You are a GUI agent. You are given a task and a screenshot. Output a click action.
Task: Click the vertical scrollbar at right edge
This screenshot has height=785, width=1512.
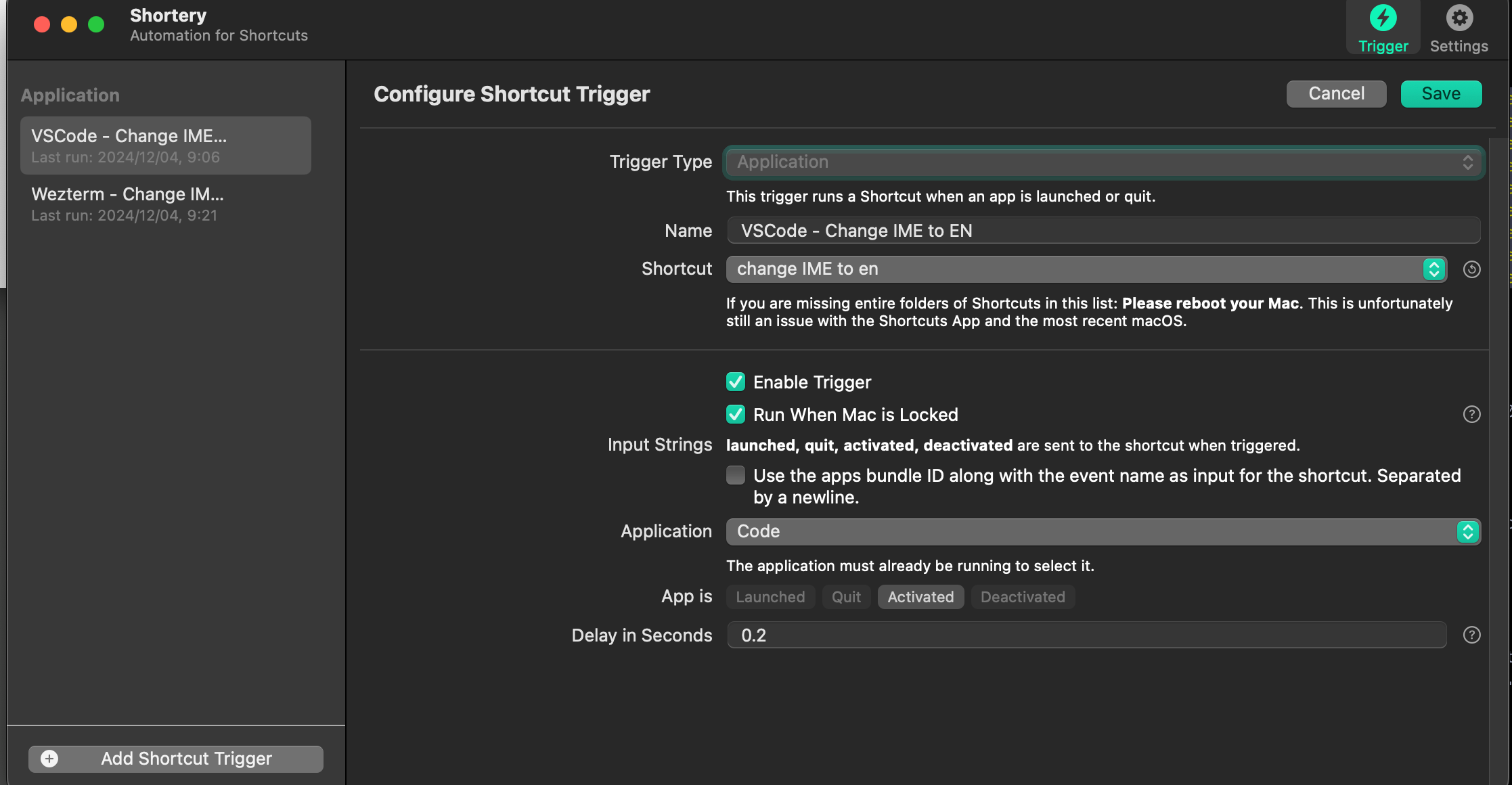[1498, 460]
